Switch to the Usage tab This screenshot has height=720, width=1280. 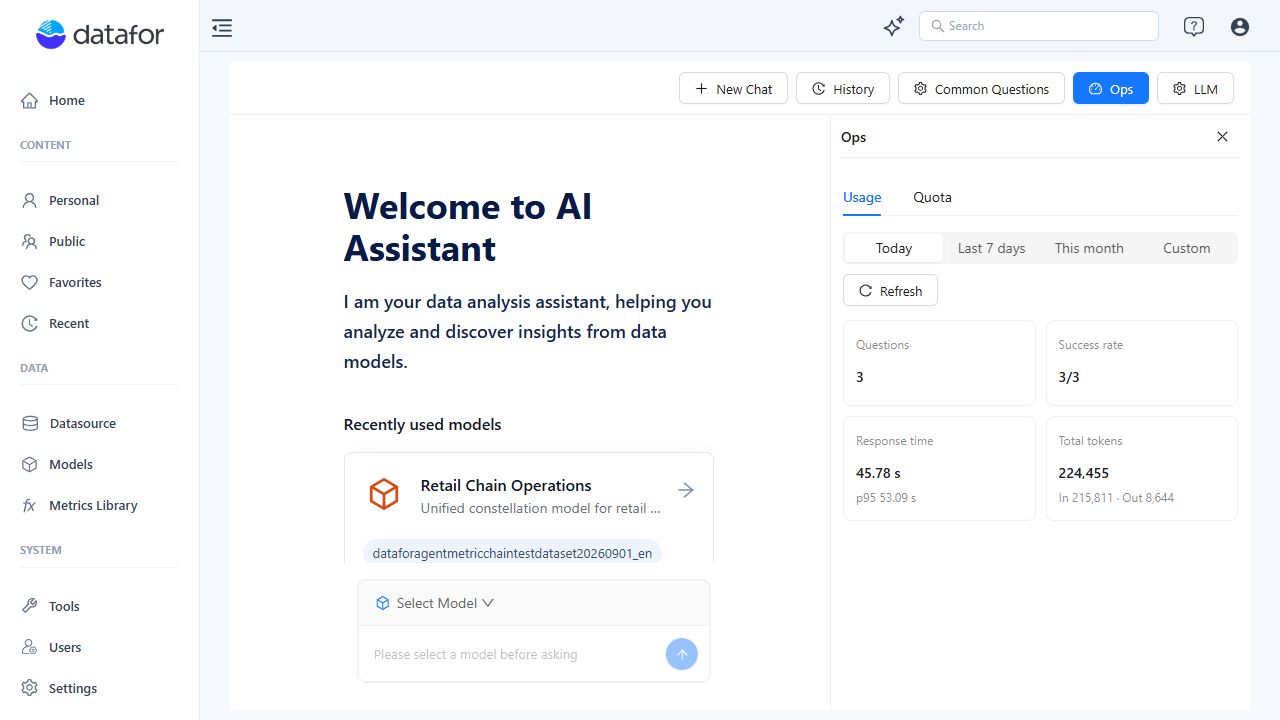862,197
